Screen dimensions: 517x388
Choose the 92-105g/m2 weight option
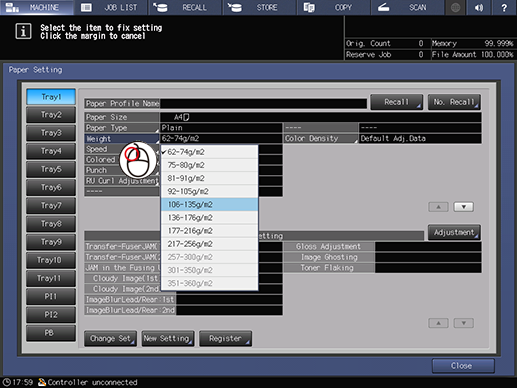pos(209,191)
